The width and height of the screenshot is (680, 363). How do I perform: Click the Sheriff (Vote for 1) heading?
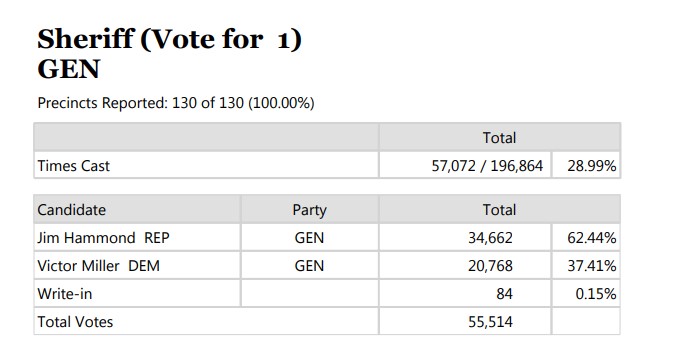[170, 39]
